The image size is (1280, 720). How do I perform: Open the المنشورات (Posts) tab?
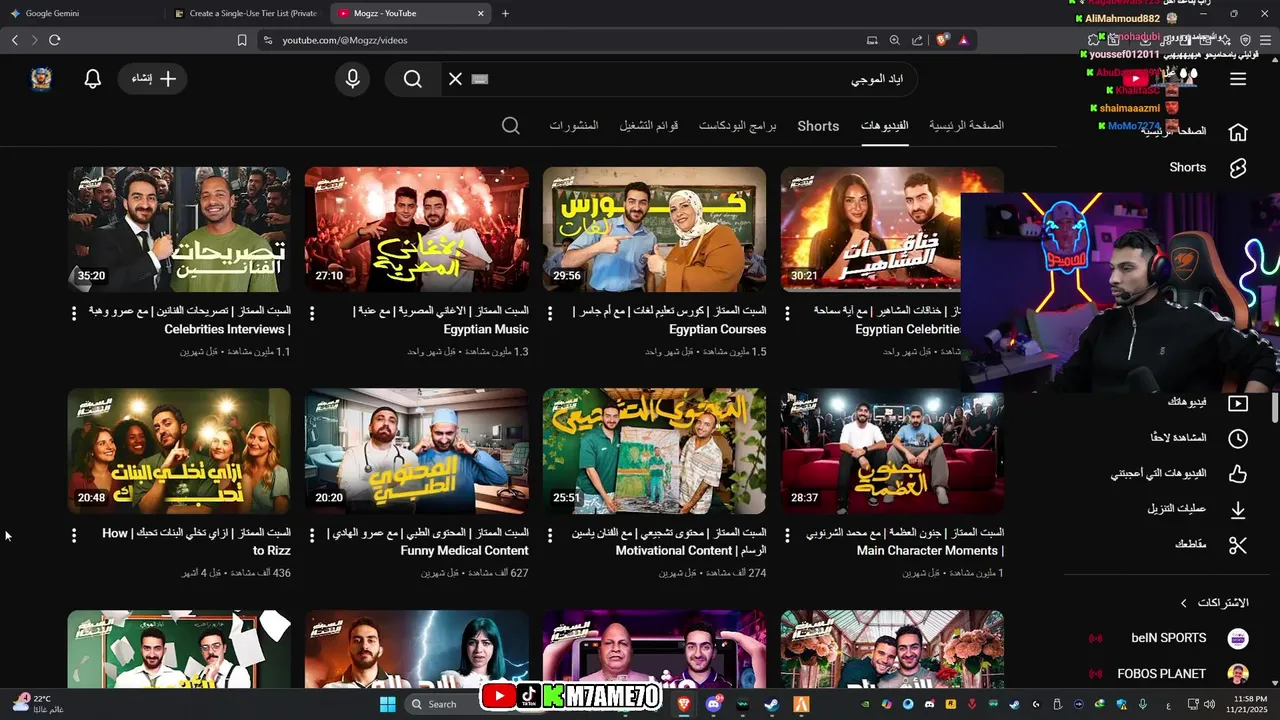(574, 126)
